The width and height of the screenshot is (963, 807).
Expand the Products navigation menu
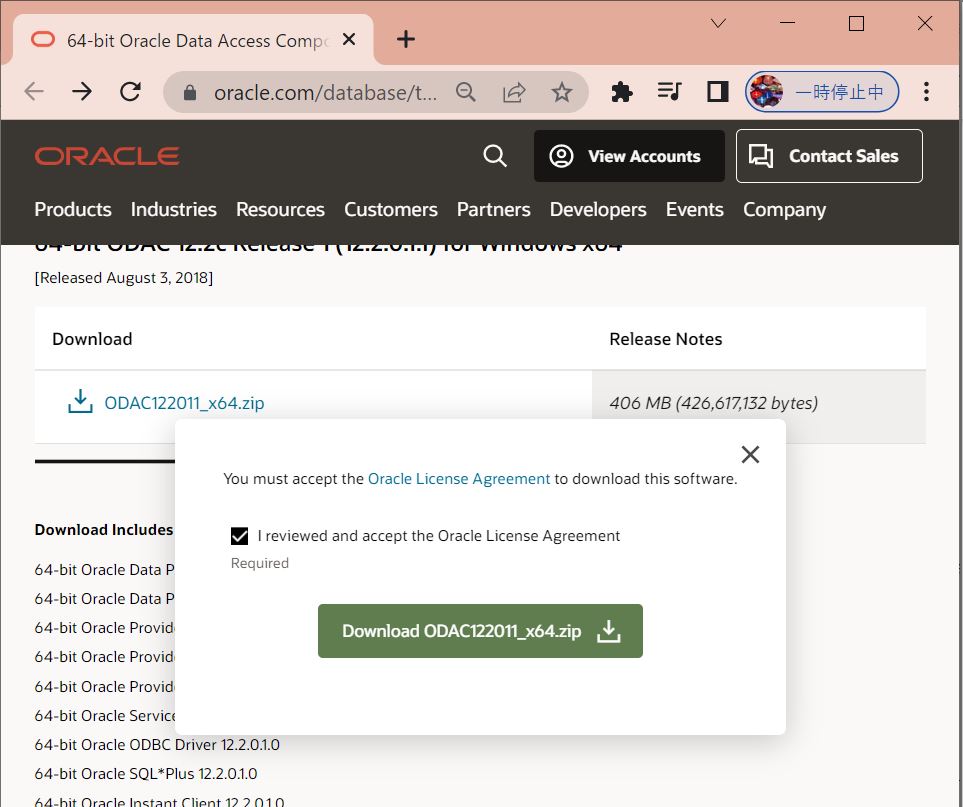pyautogui.click(x=73, y=209)
